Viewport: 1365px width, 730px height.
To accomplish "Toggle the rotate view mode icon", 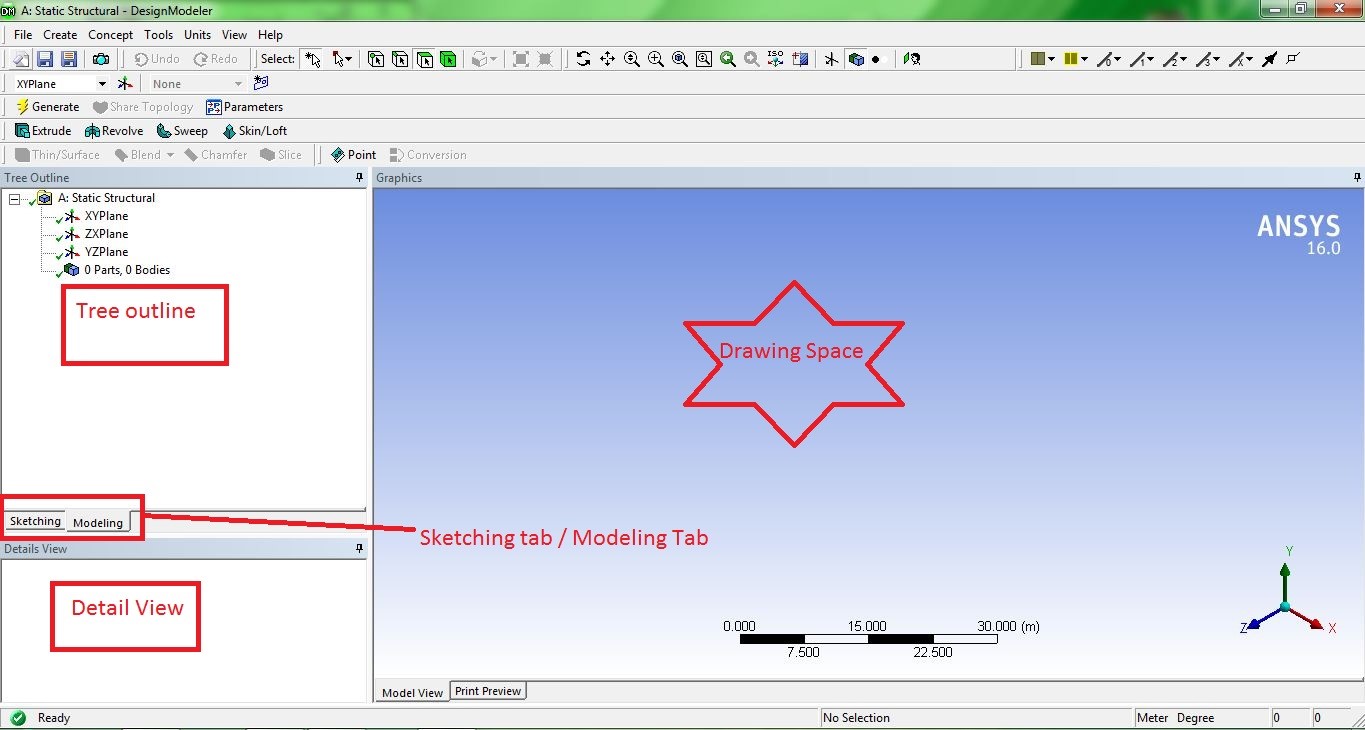I will pos(583,59).
